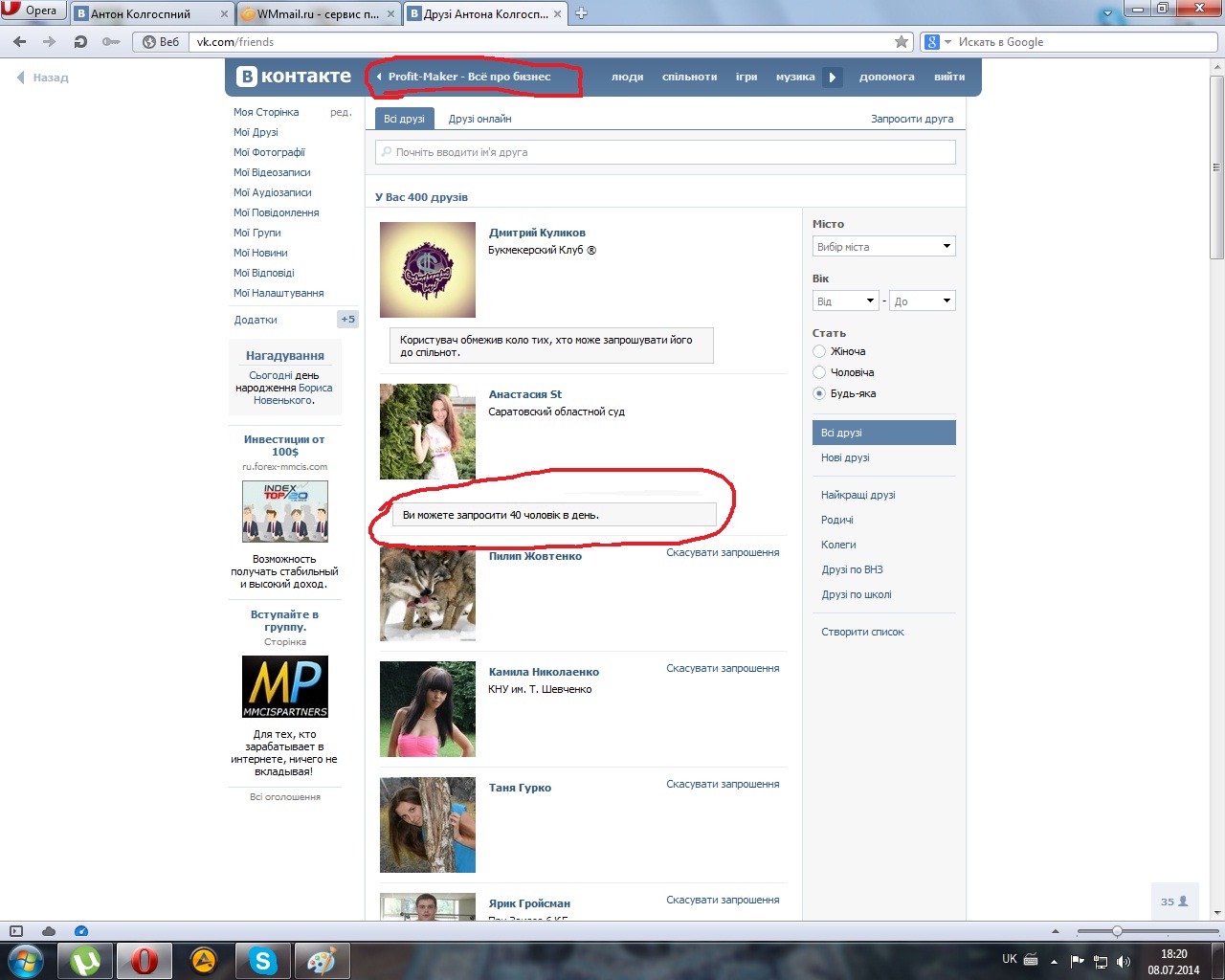
Task: Open the Від age dropdown
Action: point(846,301)
